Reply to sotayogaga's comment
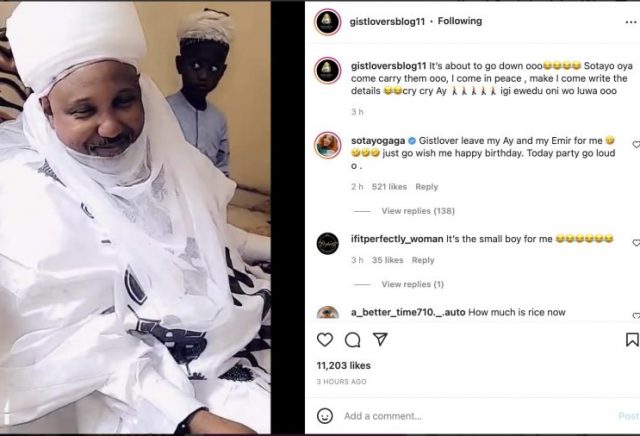 click(x=427, y=187)
